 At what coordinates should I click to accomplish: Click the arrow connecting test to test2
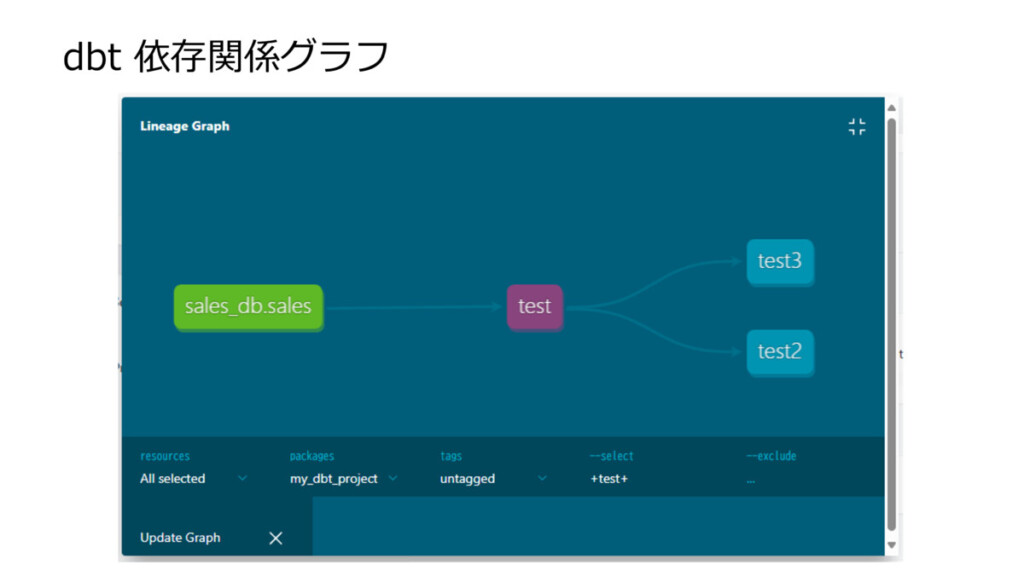coord(660,337)
